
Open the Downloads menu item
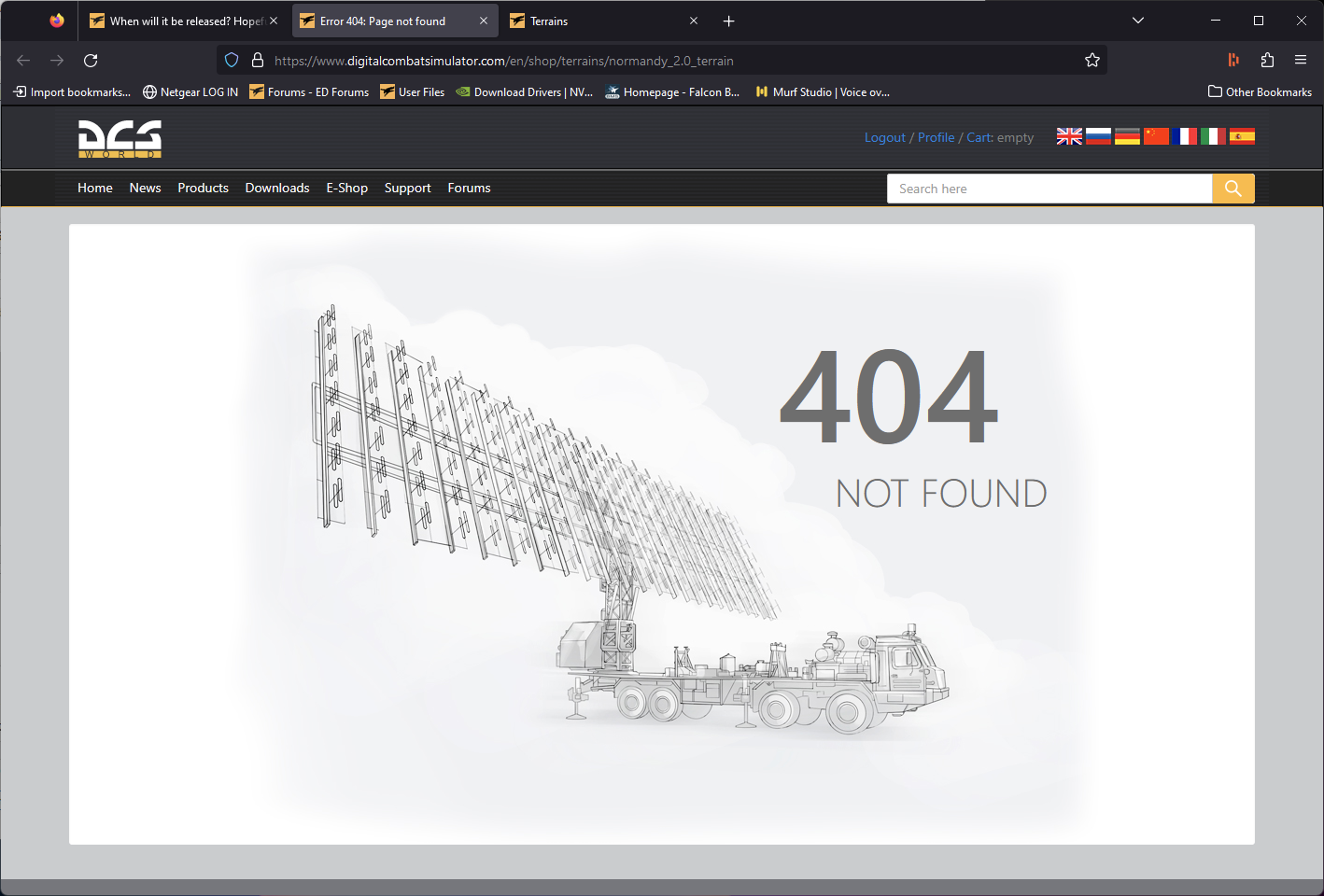click(277, 188)
